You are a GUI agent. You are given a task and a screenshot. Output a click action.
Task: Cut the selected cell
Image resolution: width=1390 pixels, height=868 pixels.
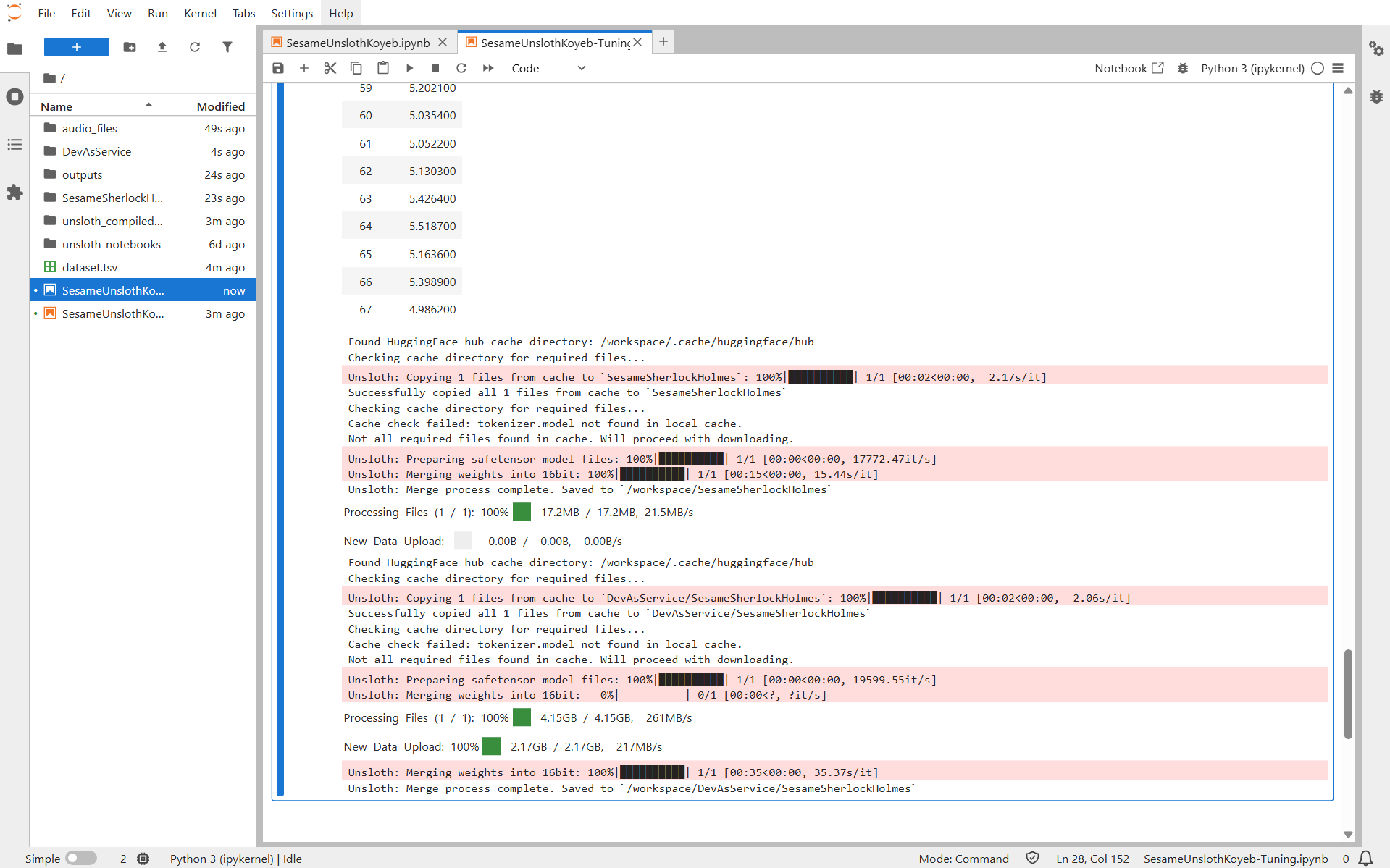point(330,68)
